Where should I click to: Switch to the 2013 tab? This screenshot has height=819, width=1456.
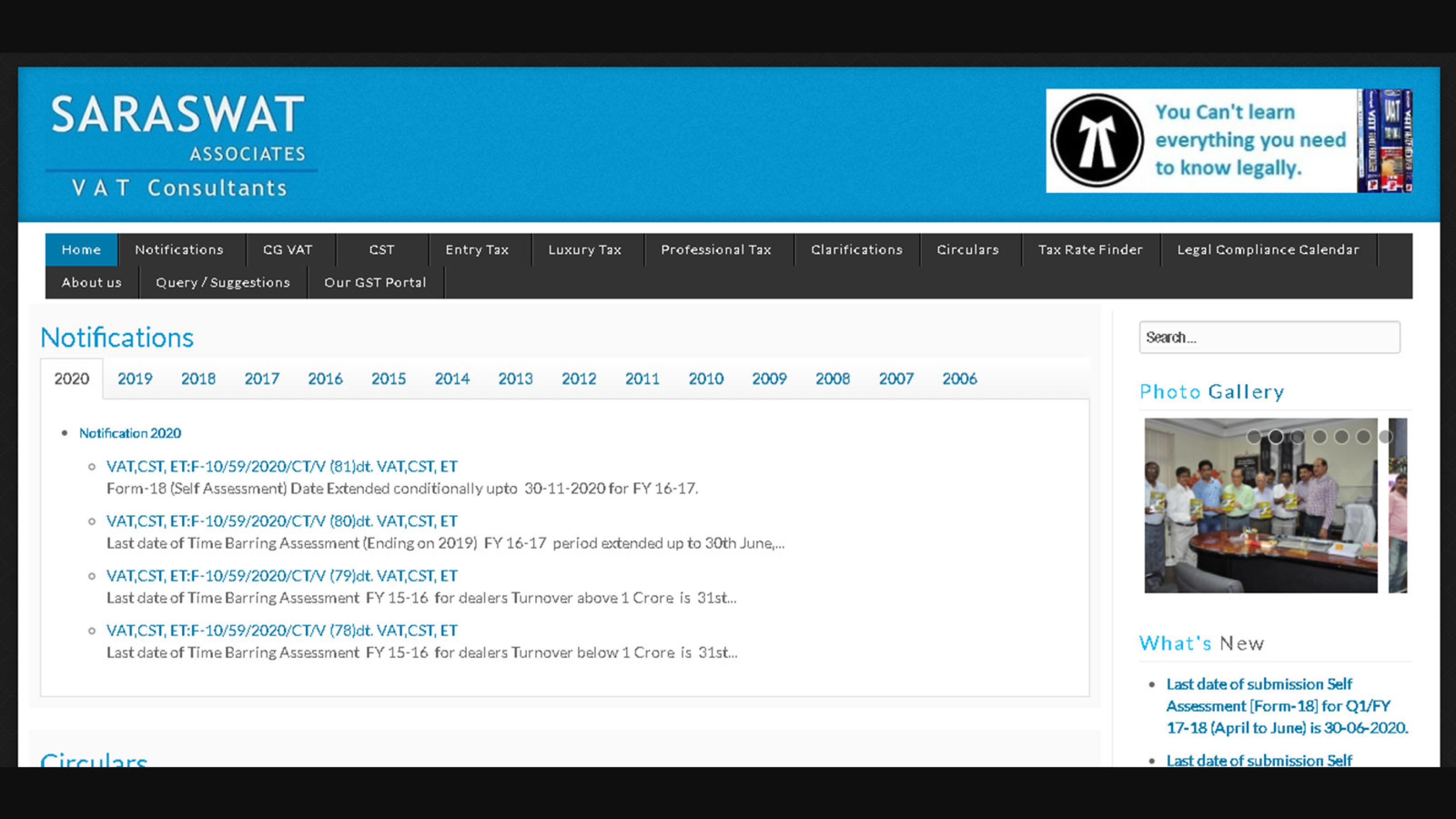pos(515,379)
